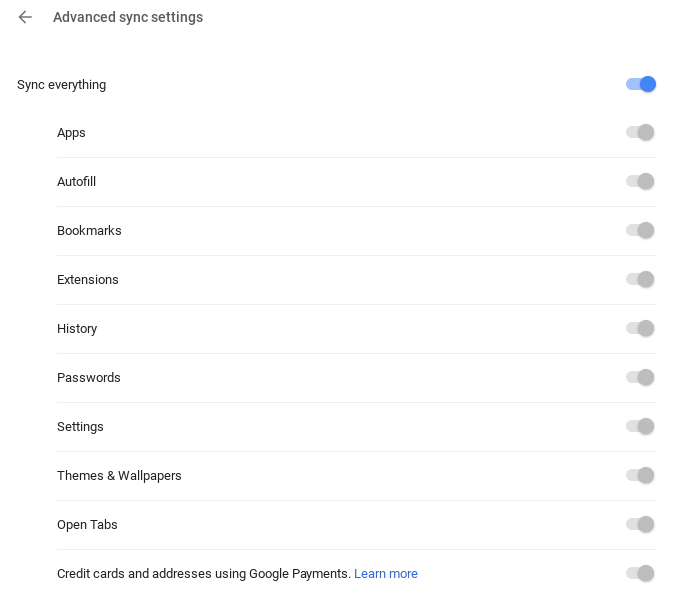Click the History row label
The image size is (673, 596).
(77, 329)
